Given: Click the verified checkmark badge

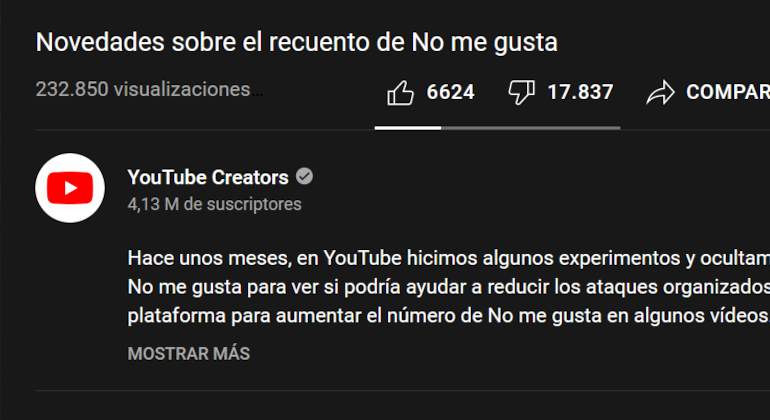Looking at the screenshot, I should tap(304, 176).
